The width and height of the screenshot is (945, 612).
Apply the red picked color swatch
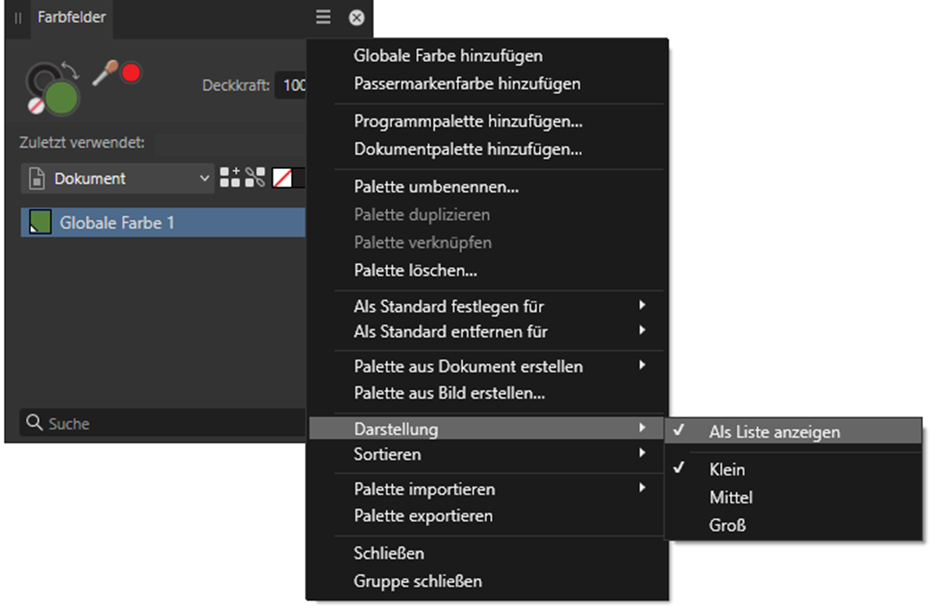[131, 72]
